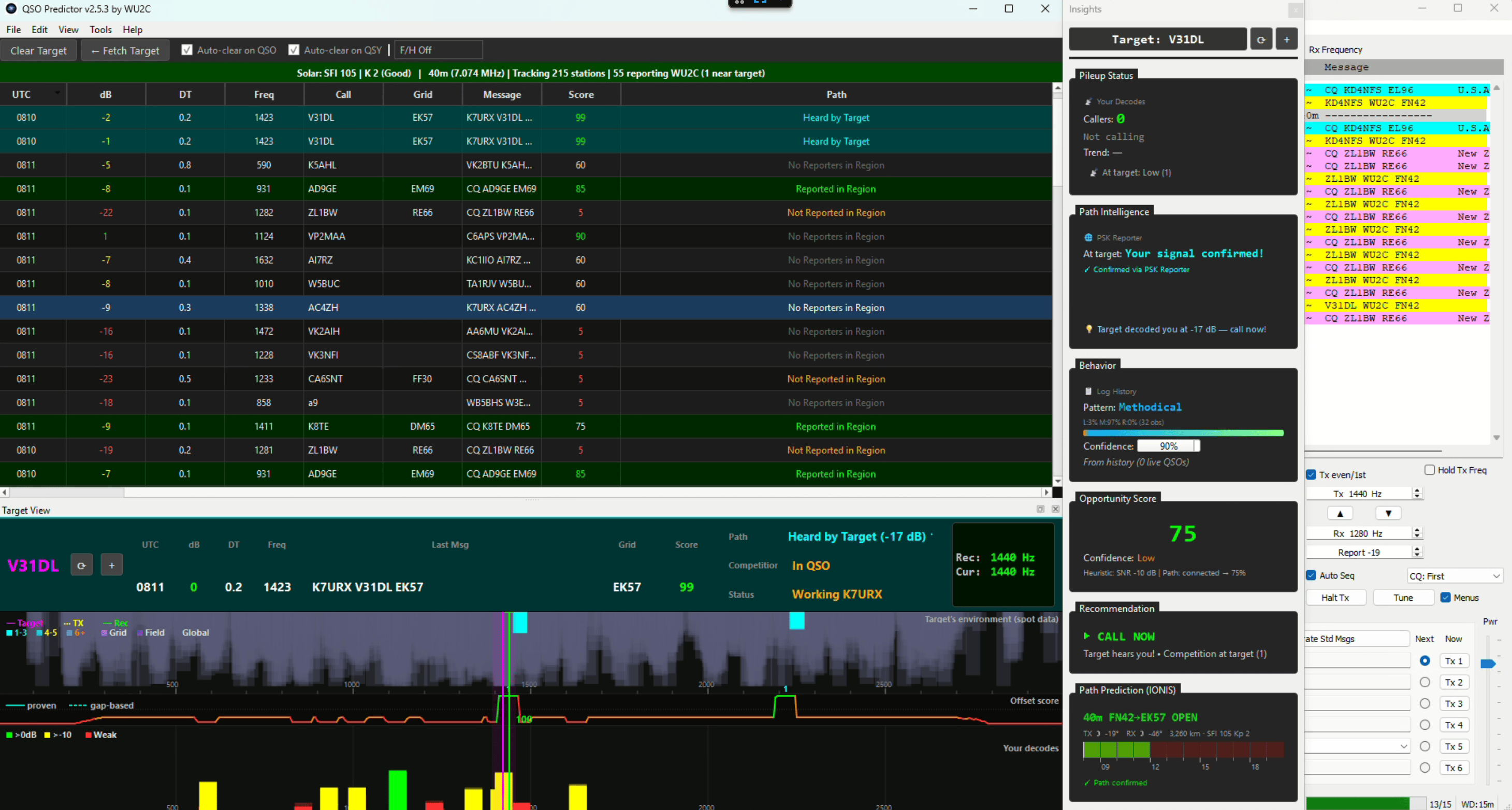
Task: Select the AC4ZH row in the decode table
Action: (526, 307)
